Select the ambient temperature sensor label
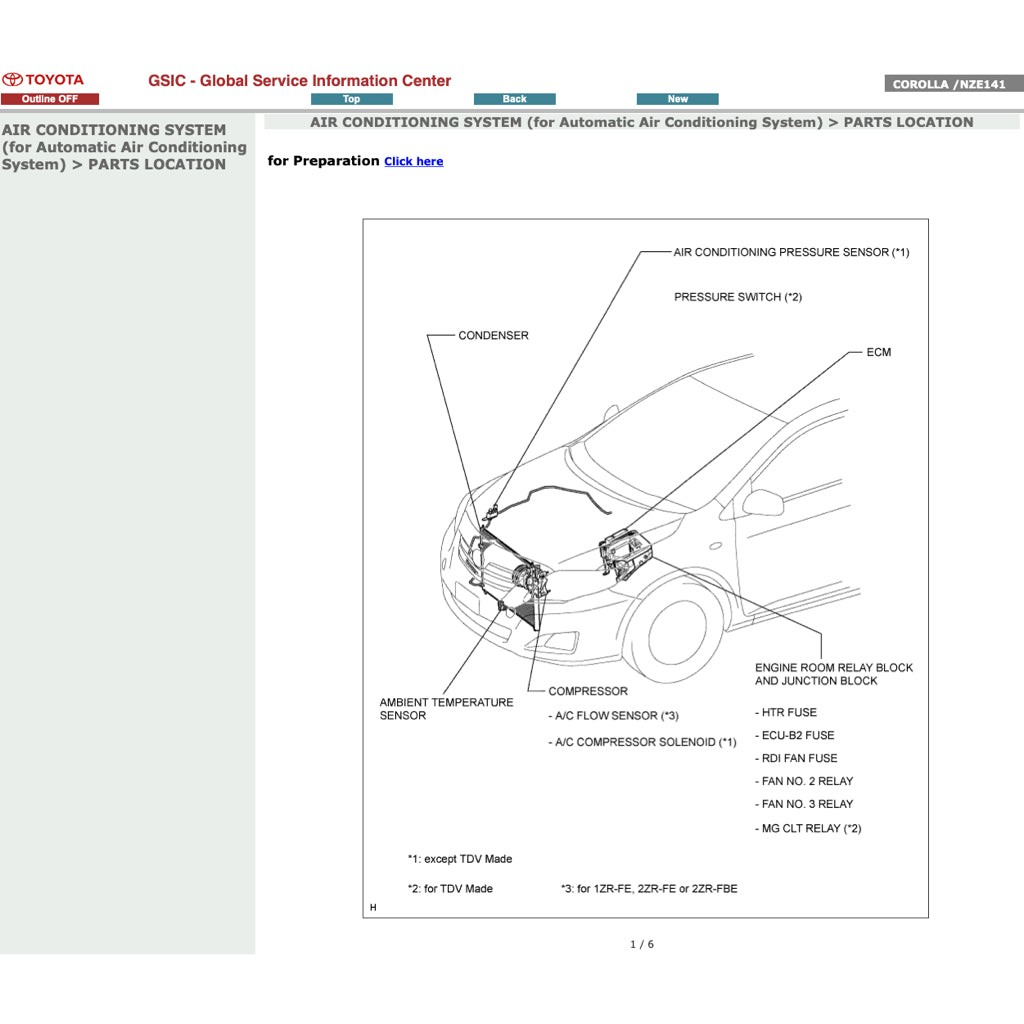 tap(446, 709)
